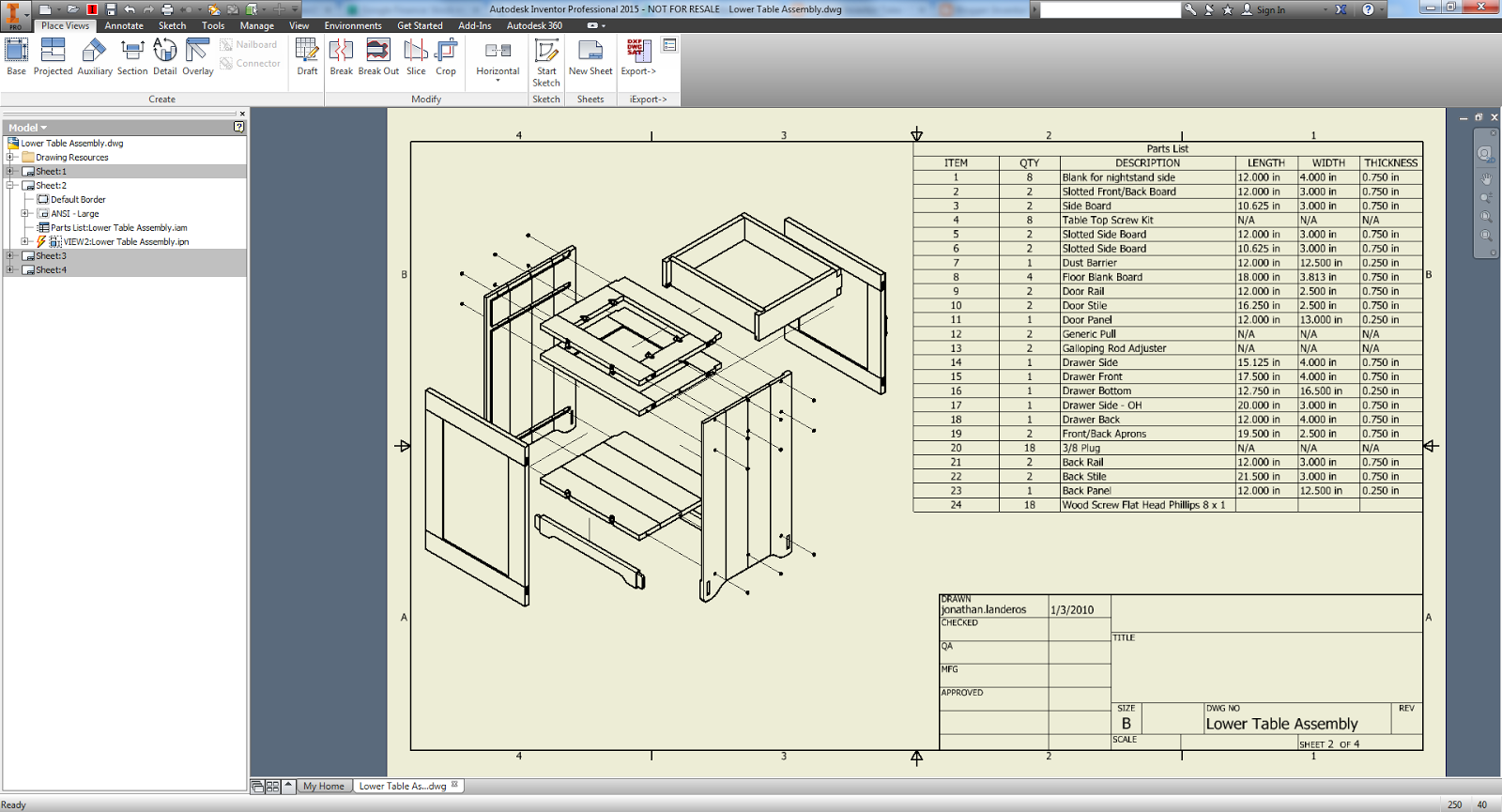Select the Slice tool
Screen dimensions: 1502x812
(x=416, y=57)
